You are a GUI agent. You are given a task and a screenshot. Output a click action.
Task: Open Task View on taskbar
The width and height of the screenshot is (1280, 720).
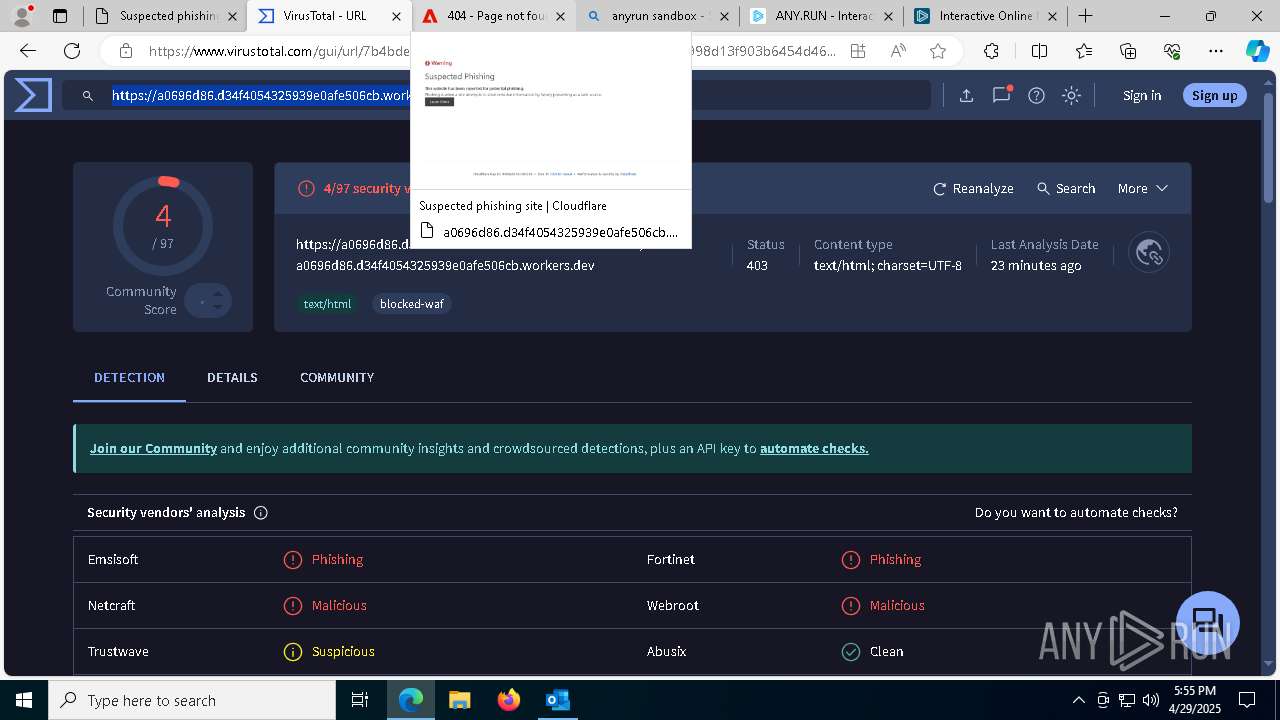tap(360, 700)
